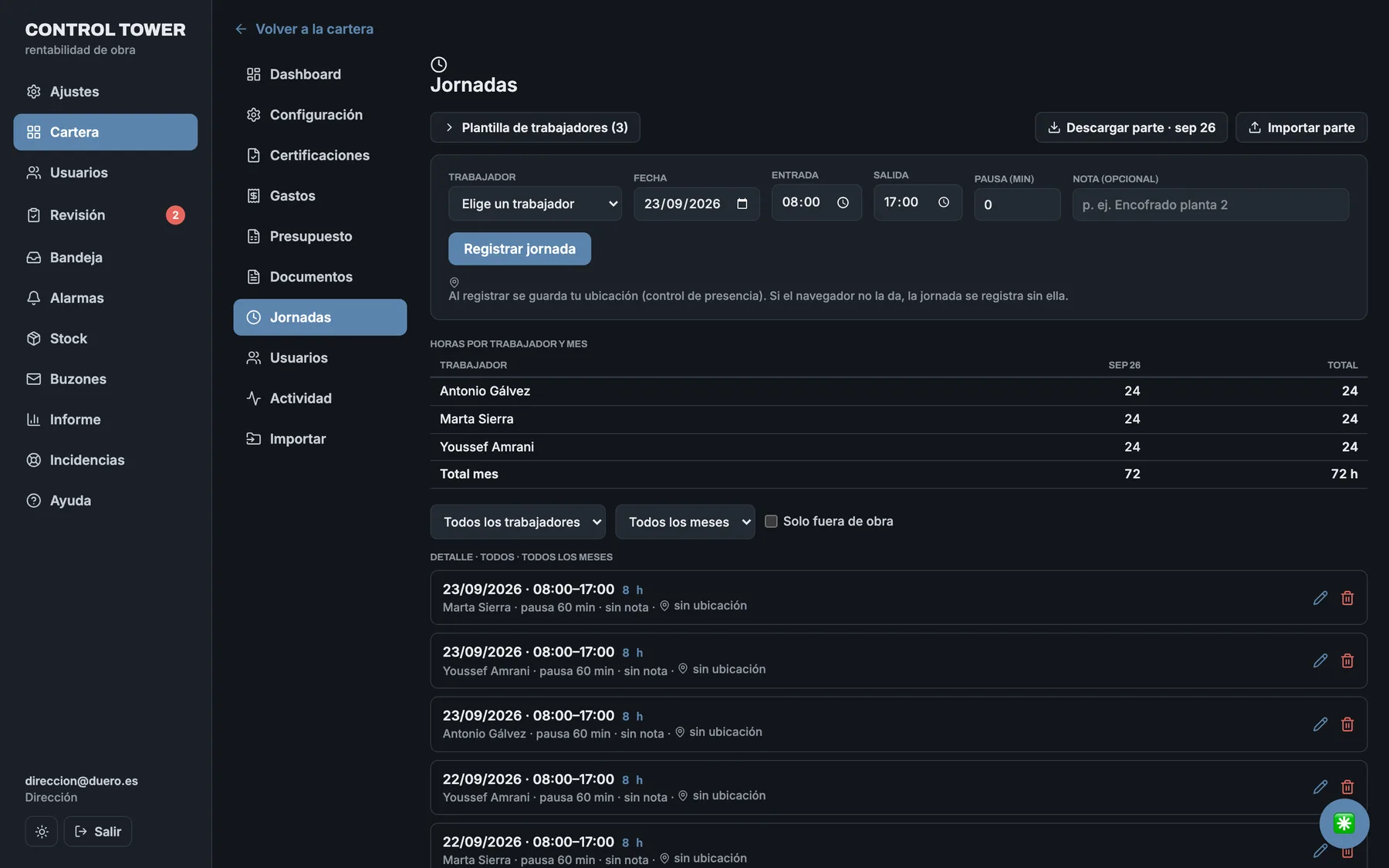Image resolution: width=1389 pixels, height=868 pixels.
Task: Open project Dashboard tab
Action: click(319, 74)
